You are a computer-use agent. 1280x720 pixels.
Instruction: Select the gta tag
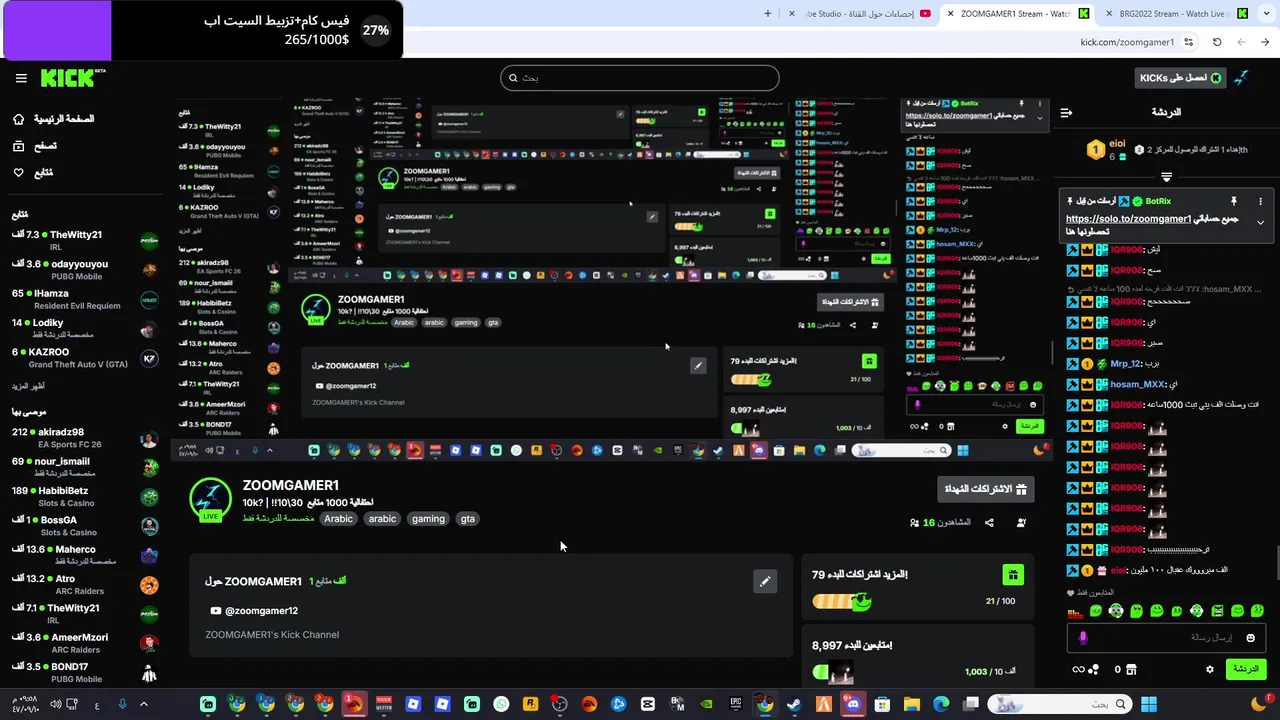(467, 519)
